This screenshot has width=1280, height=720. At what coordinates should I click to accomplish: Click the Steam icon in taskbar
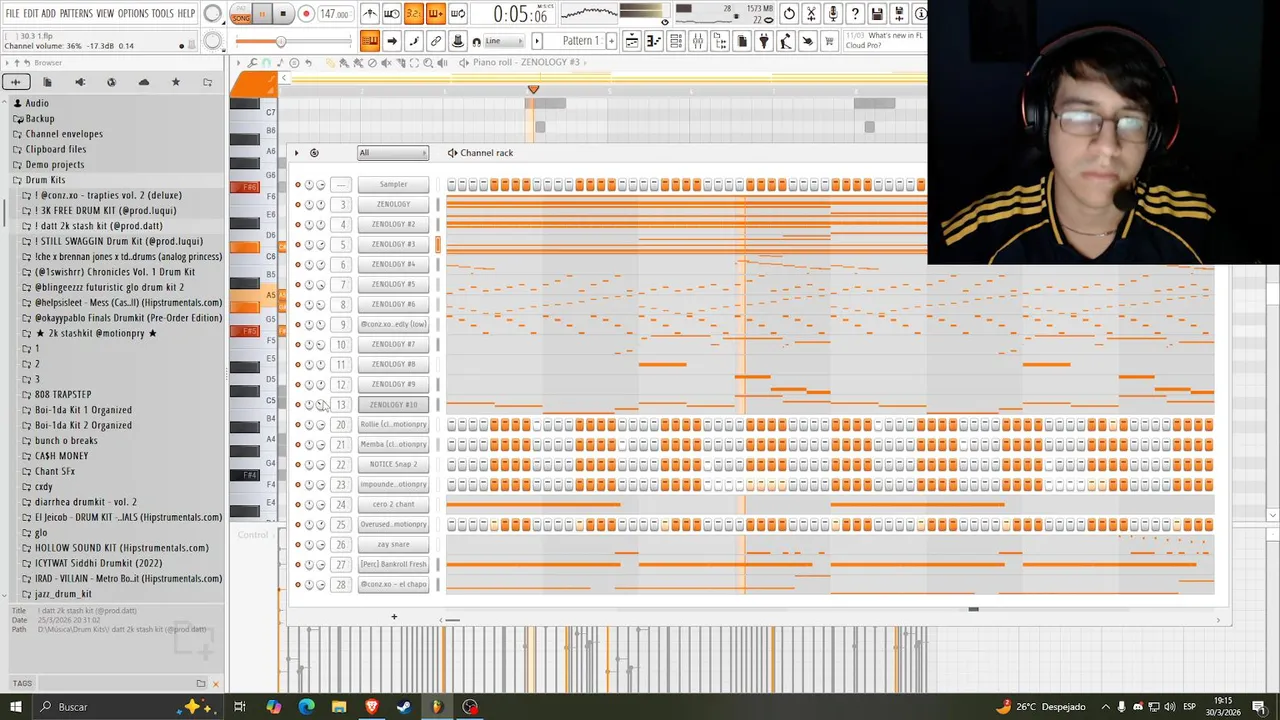pos(404,707)
